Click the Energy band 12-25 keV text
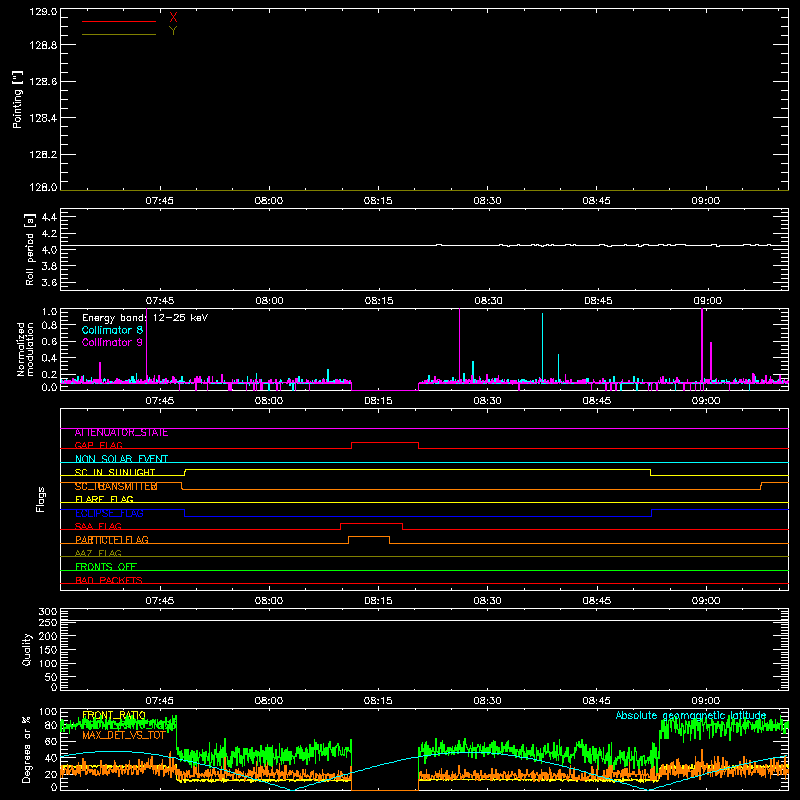This screenshot has height=800, width=800. [x=145, y=318]
